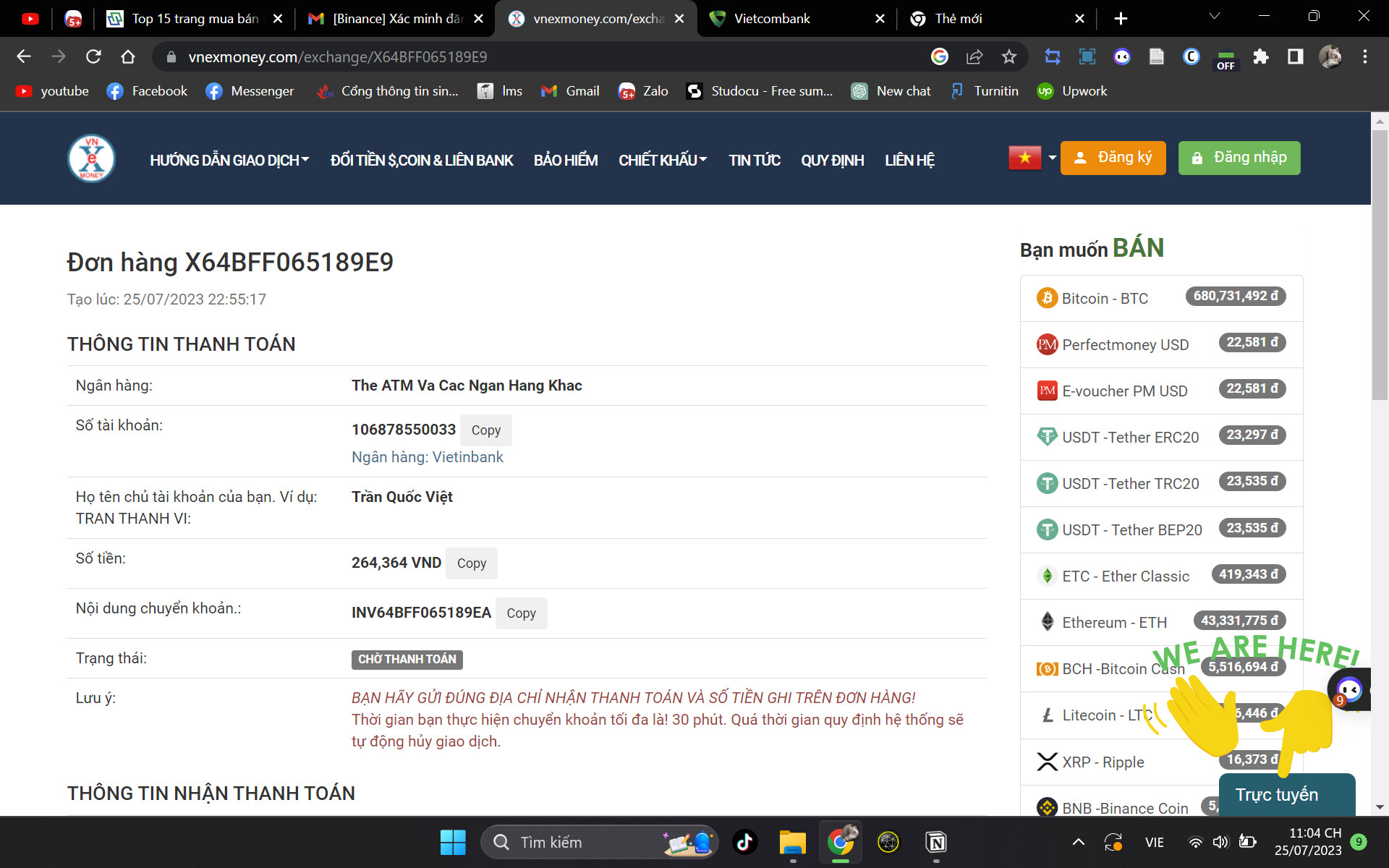Click the share page icon in address bar

(974, 56)
